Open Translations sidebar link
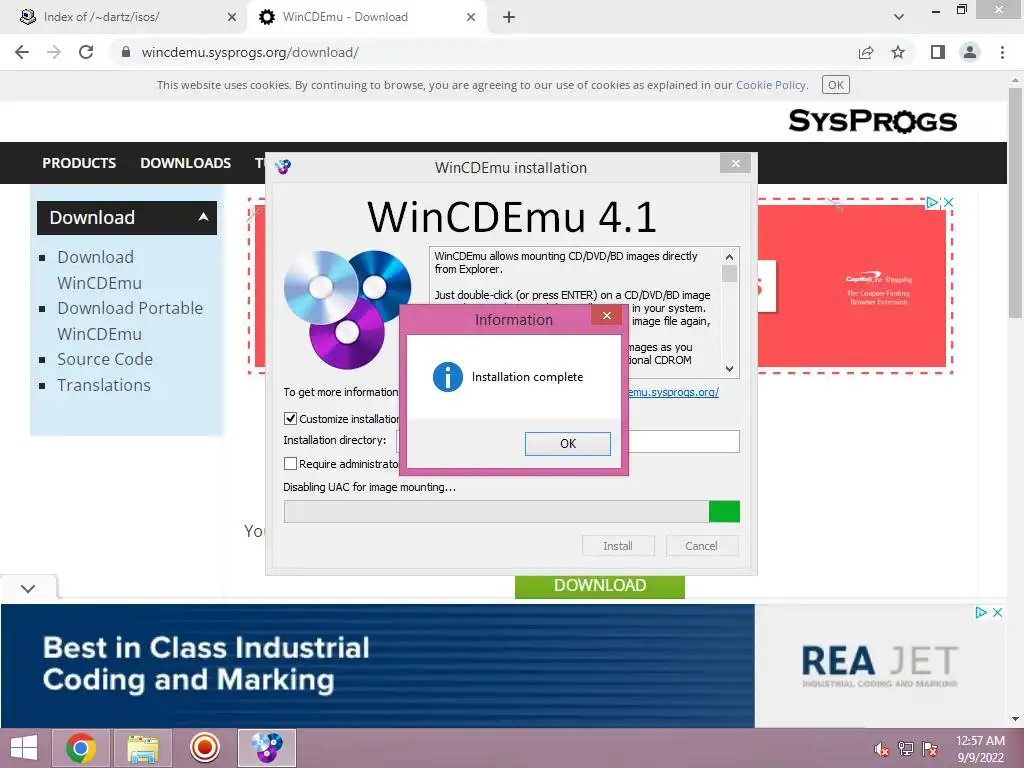 tap(104, 385)
